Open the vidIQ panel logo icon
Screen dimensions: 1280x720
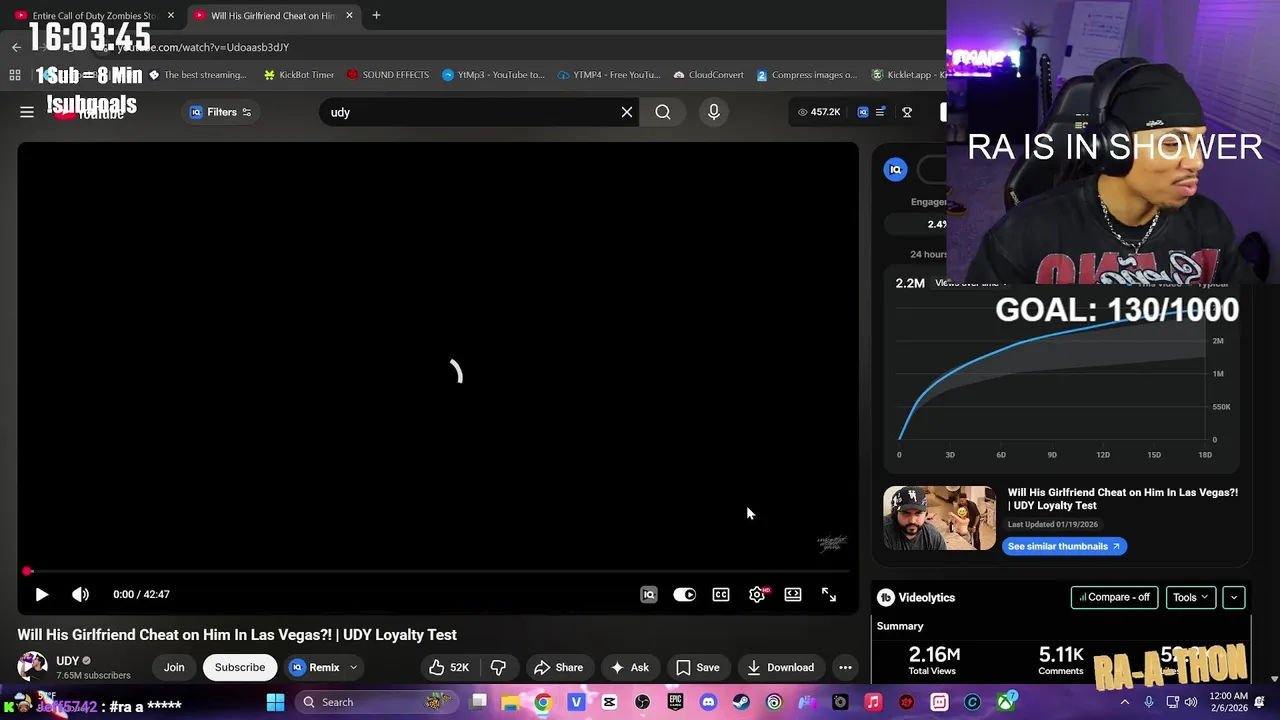(x=896, y=170)
